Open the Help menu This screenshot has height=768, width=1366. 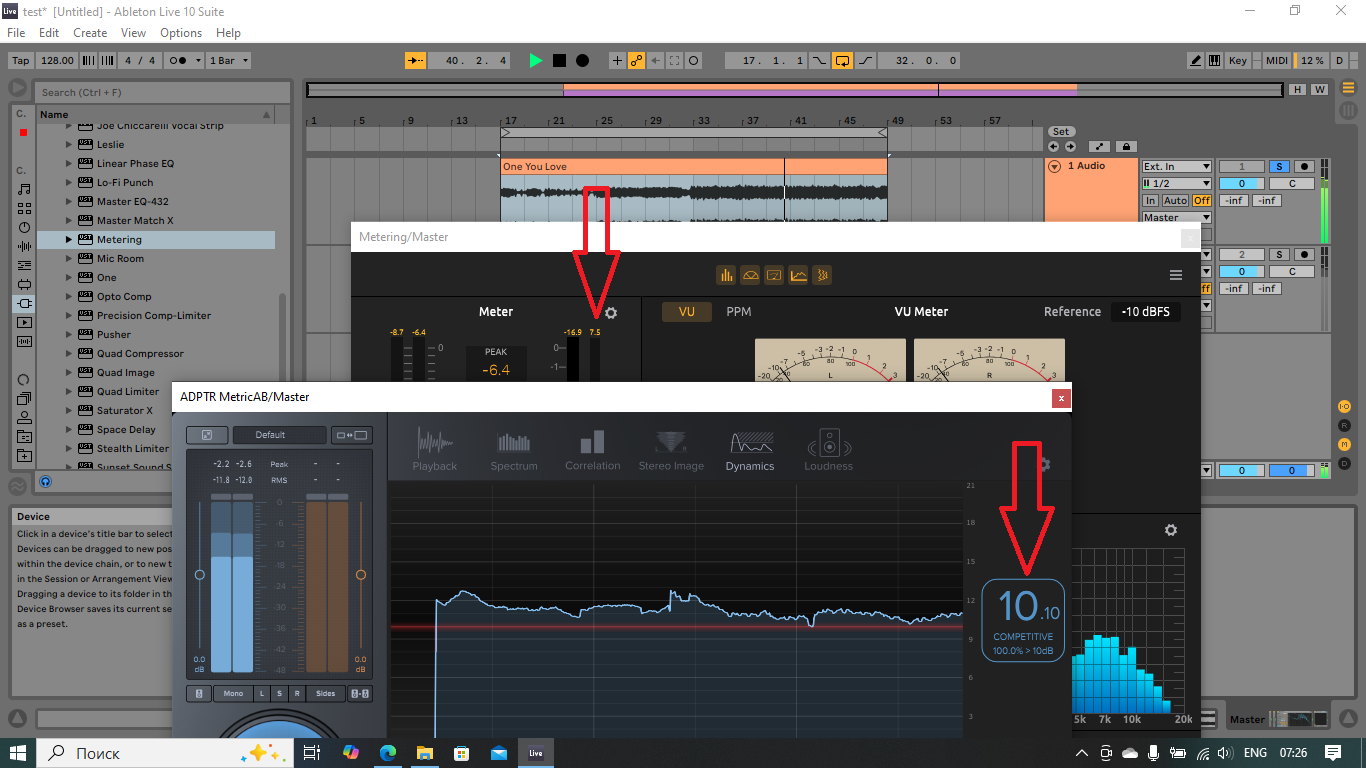point(228,33)
